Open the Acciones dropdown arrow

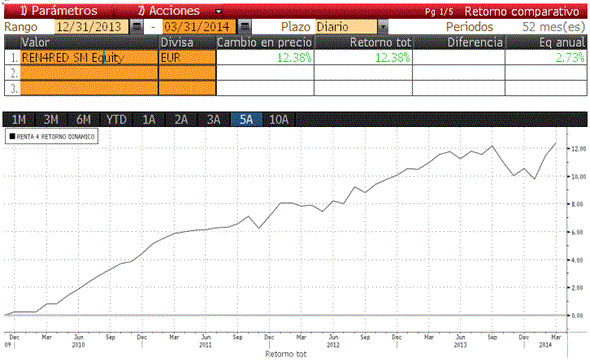coord(219,12)
